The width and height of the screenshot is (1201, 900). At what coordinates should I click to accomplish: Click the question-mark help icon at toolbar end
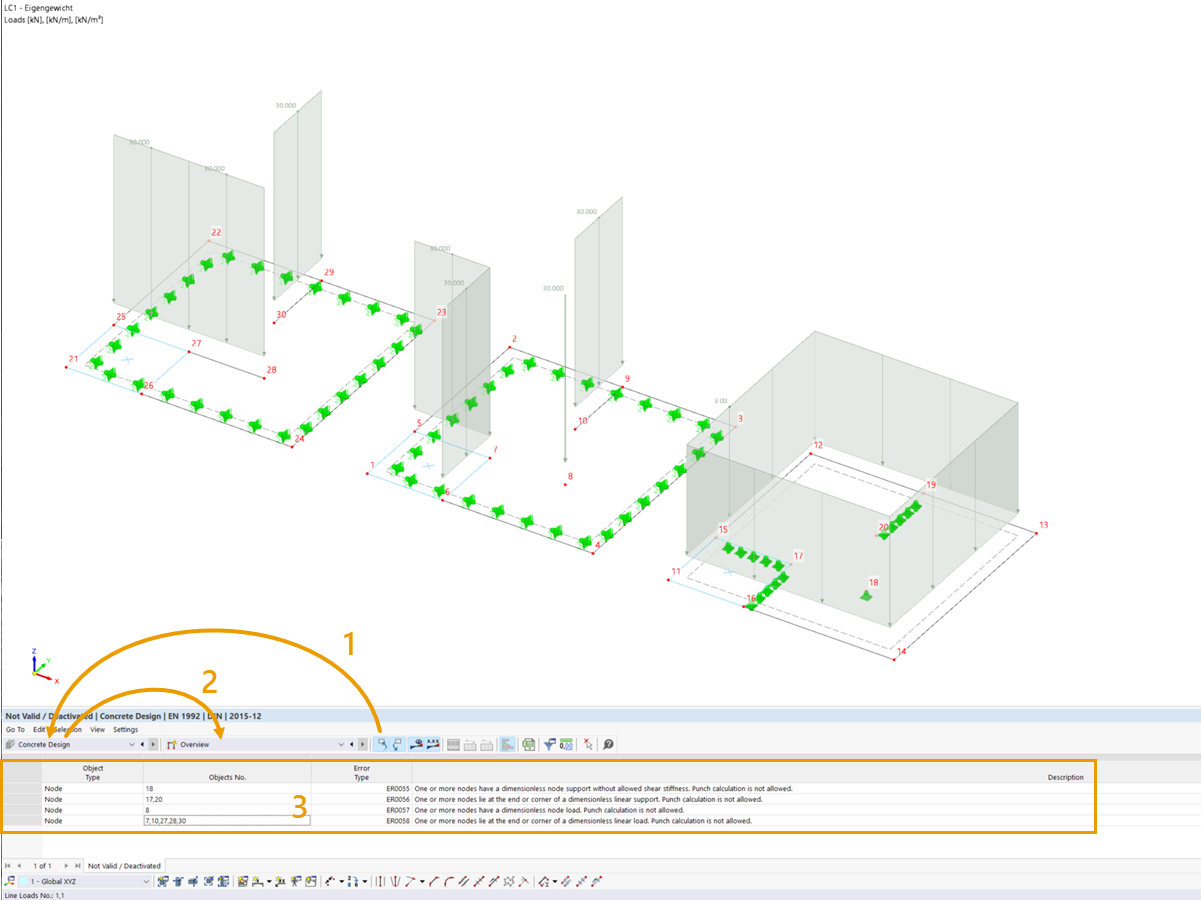coord(607,744)
